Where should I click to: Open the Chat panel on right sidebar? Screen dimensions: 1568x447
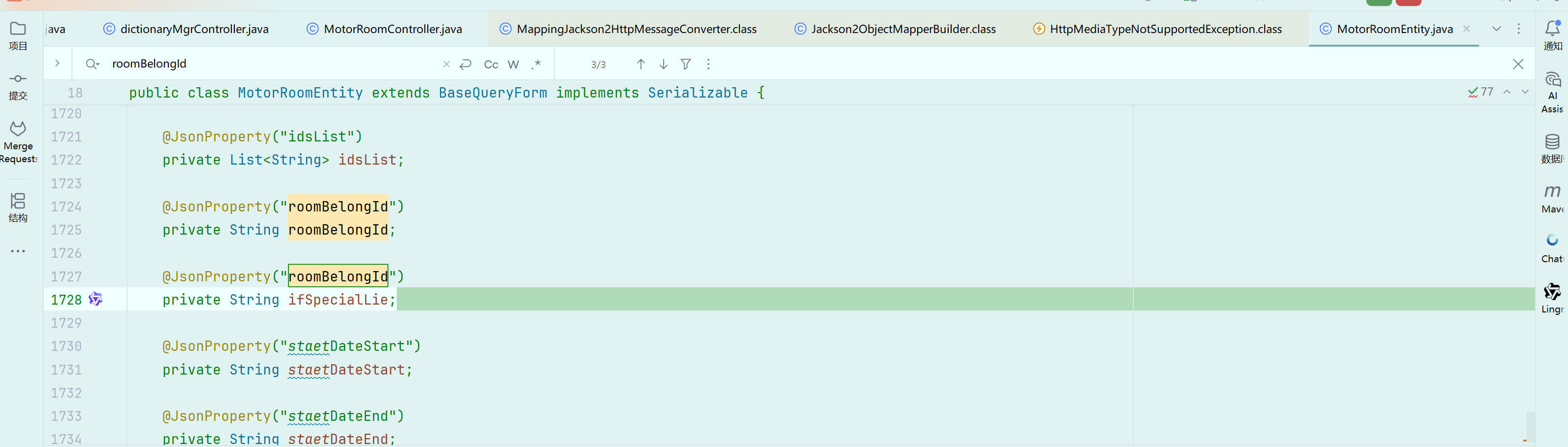[x=1552, y=248]
